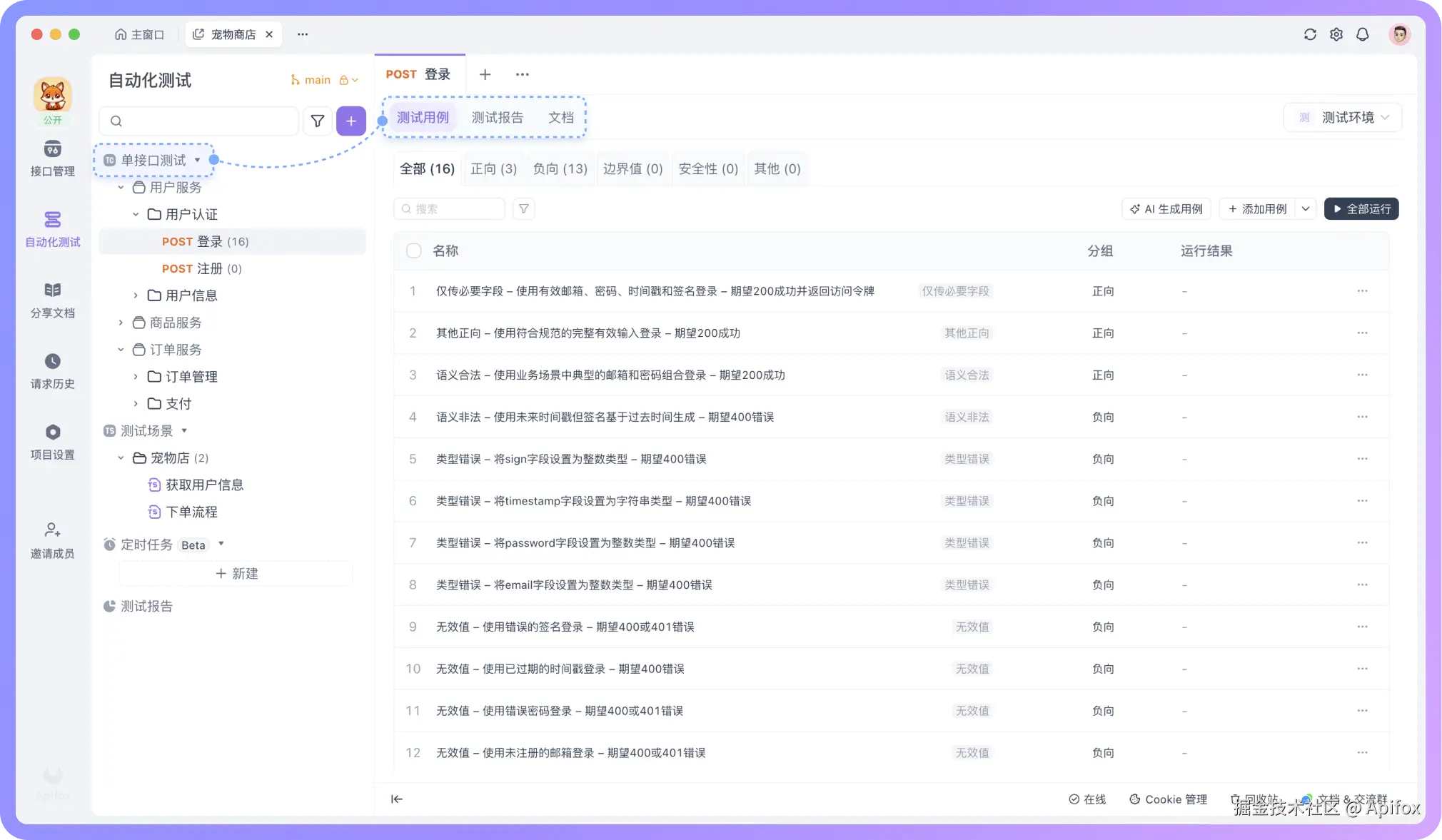The height and width of the screenshot is (840, 1442).
Task: Click the purple plus button
Action: pyautogui.click(x=351, y=121)
